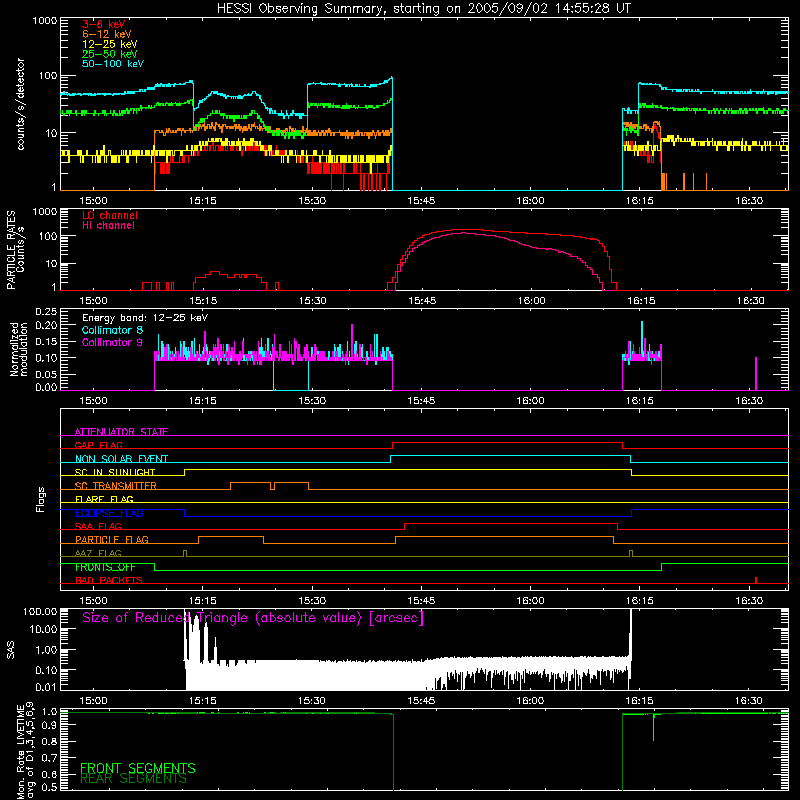
Task: Click the 'SC TRANSMITTER' flag label
Action: (x=116, y=486)
